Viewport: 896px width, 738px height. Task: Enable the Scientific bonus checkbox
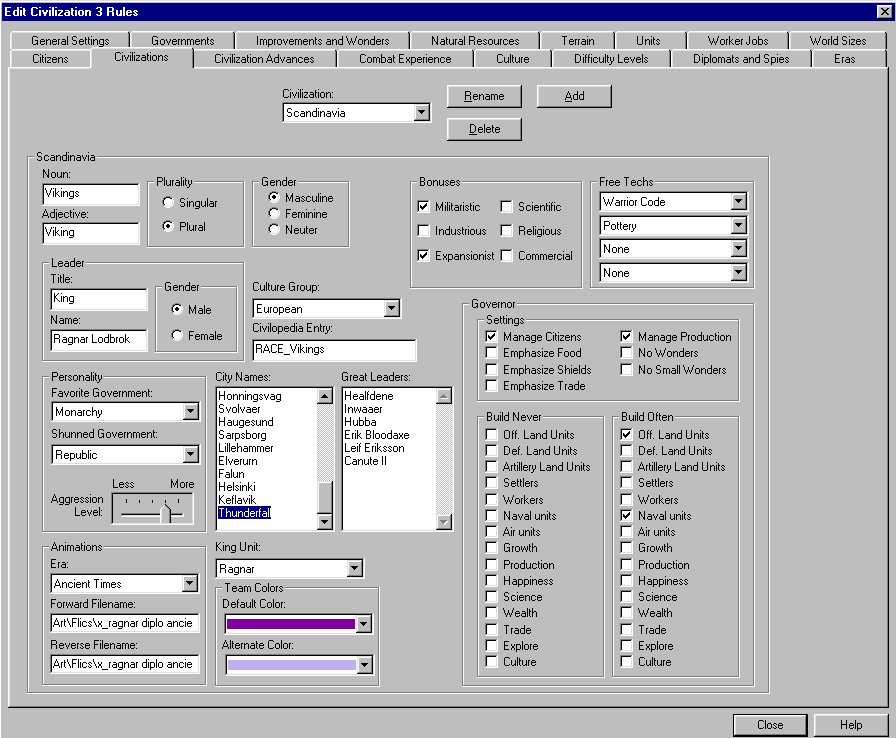pos(506,206)
